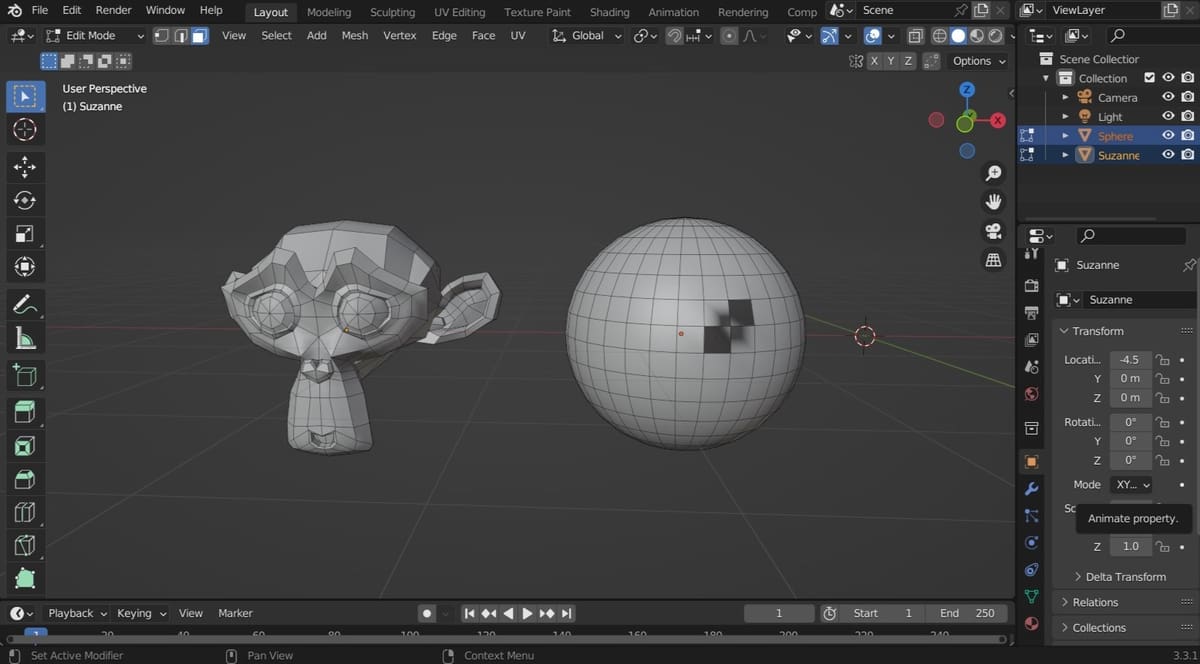Click Location X field -4.5
Image resolution: width=1200 pixels, height=664 pixels.
tap(1130, 360)
